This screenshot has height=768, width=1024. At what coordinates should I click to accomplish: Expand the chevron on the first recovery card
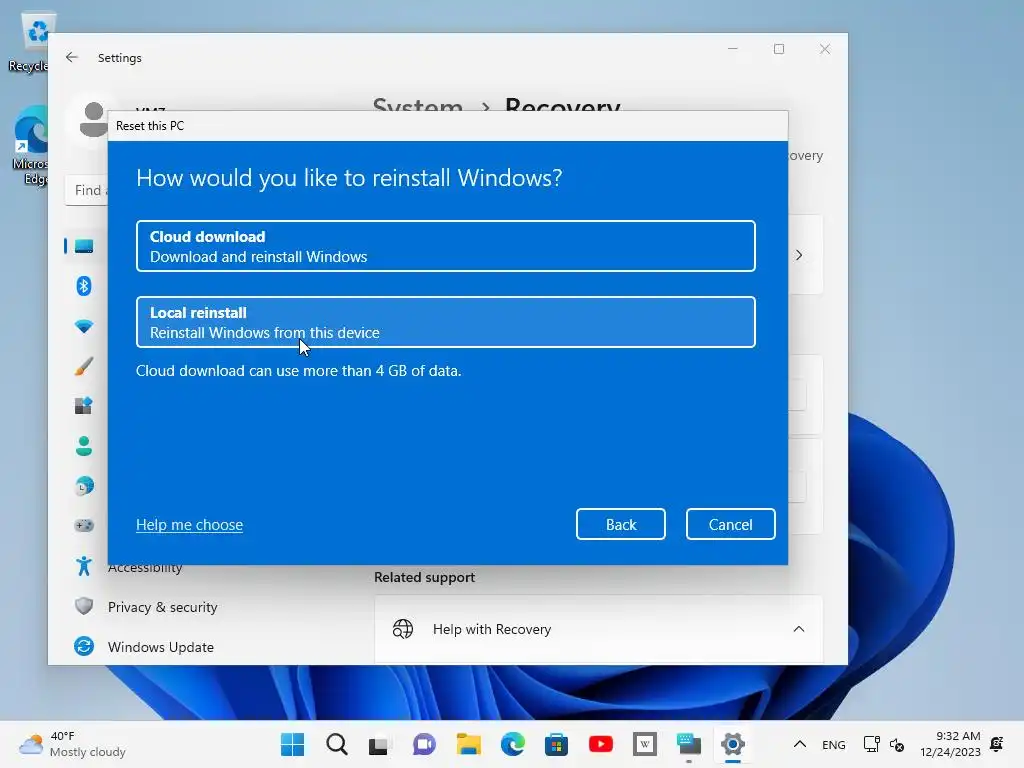[799, 255]
